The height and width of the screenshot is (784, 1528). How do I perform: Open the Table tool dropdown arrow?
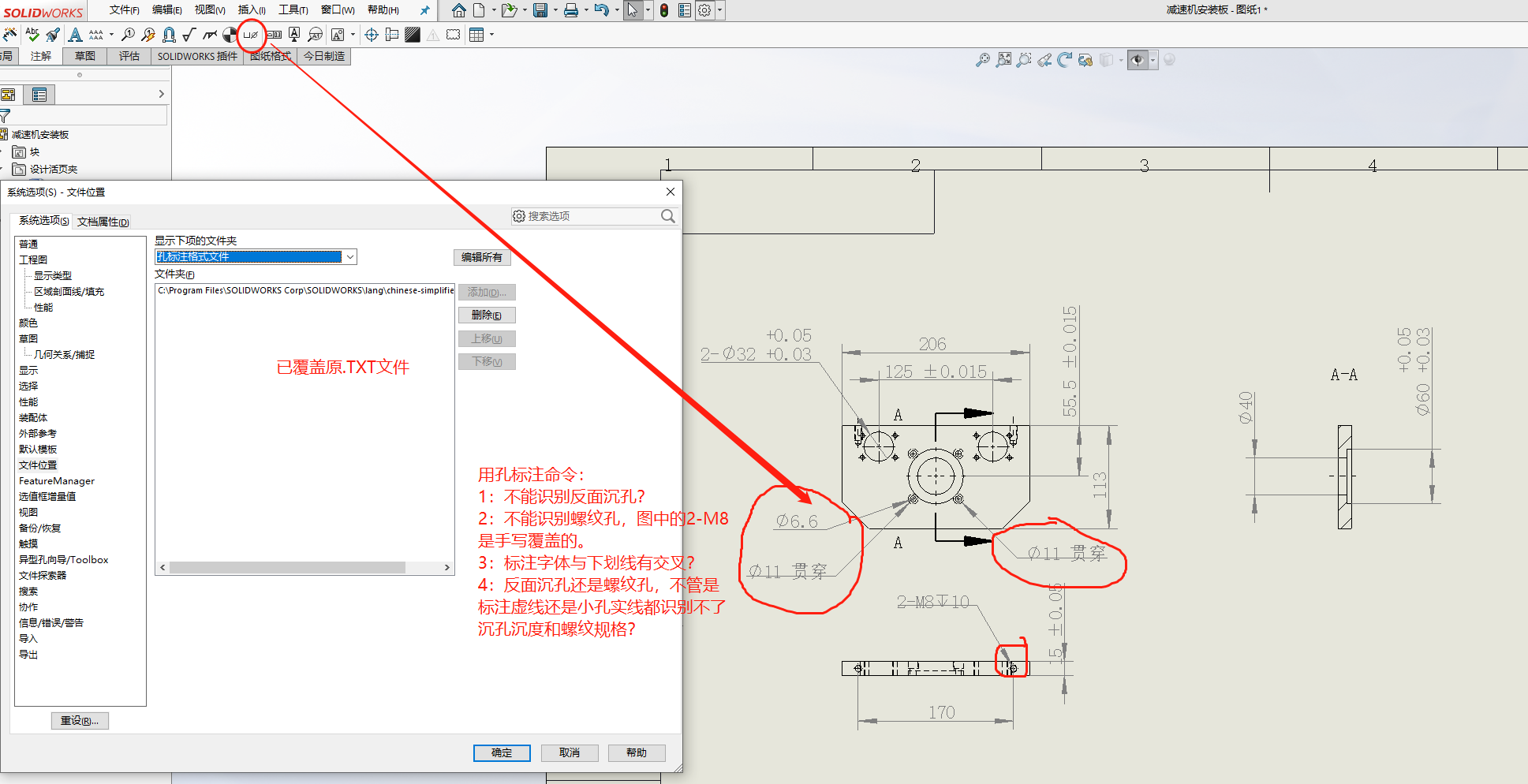[492, 35]
